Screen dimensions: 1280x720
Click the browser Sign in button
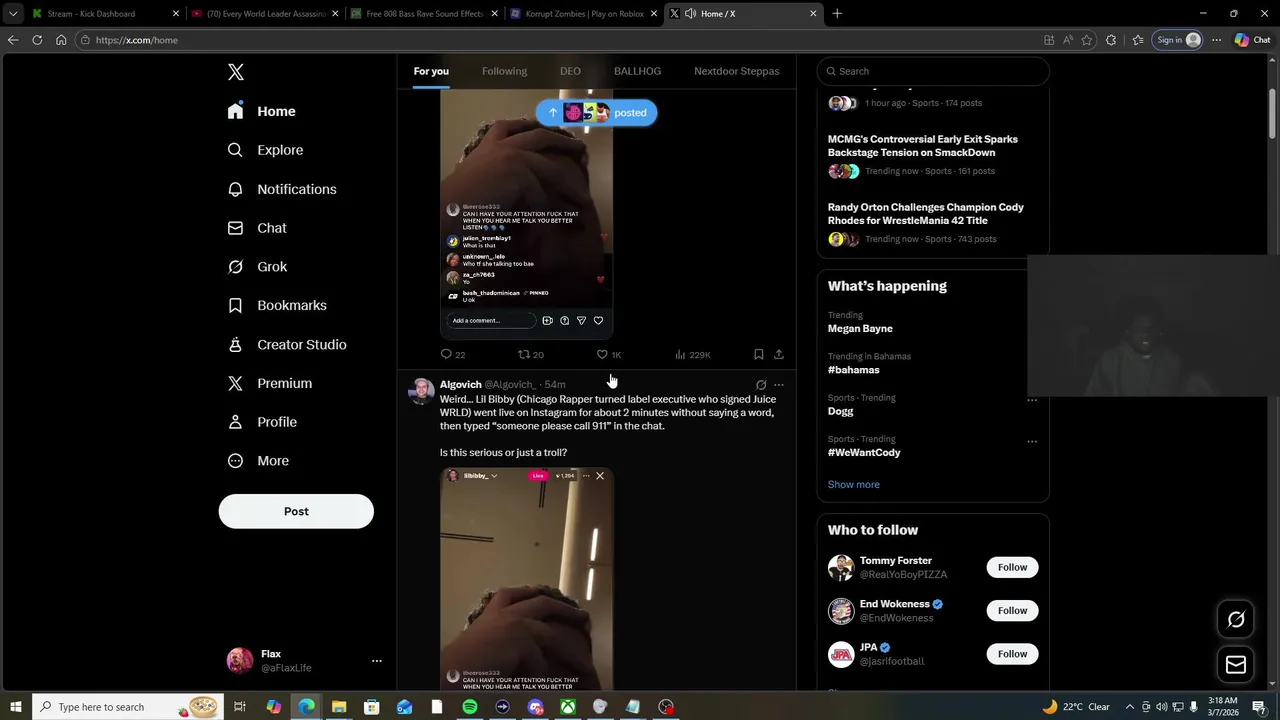(1177, 40)
